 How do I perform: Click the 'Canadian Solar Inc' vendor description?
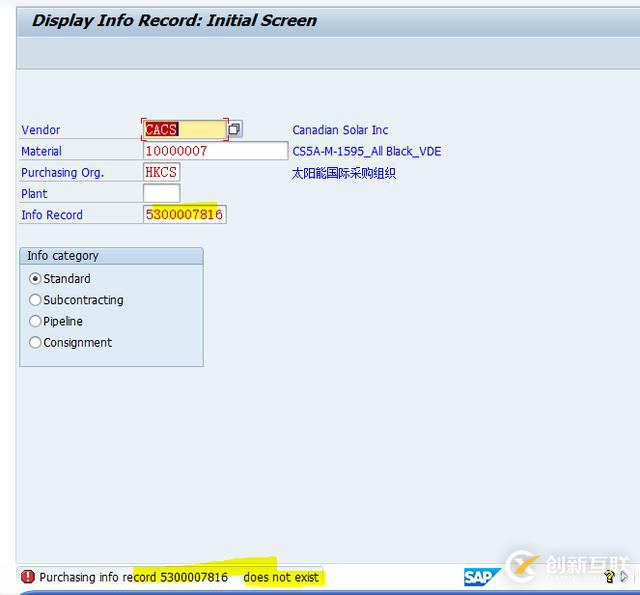point(340,130)
